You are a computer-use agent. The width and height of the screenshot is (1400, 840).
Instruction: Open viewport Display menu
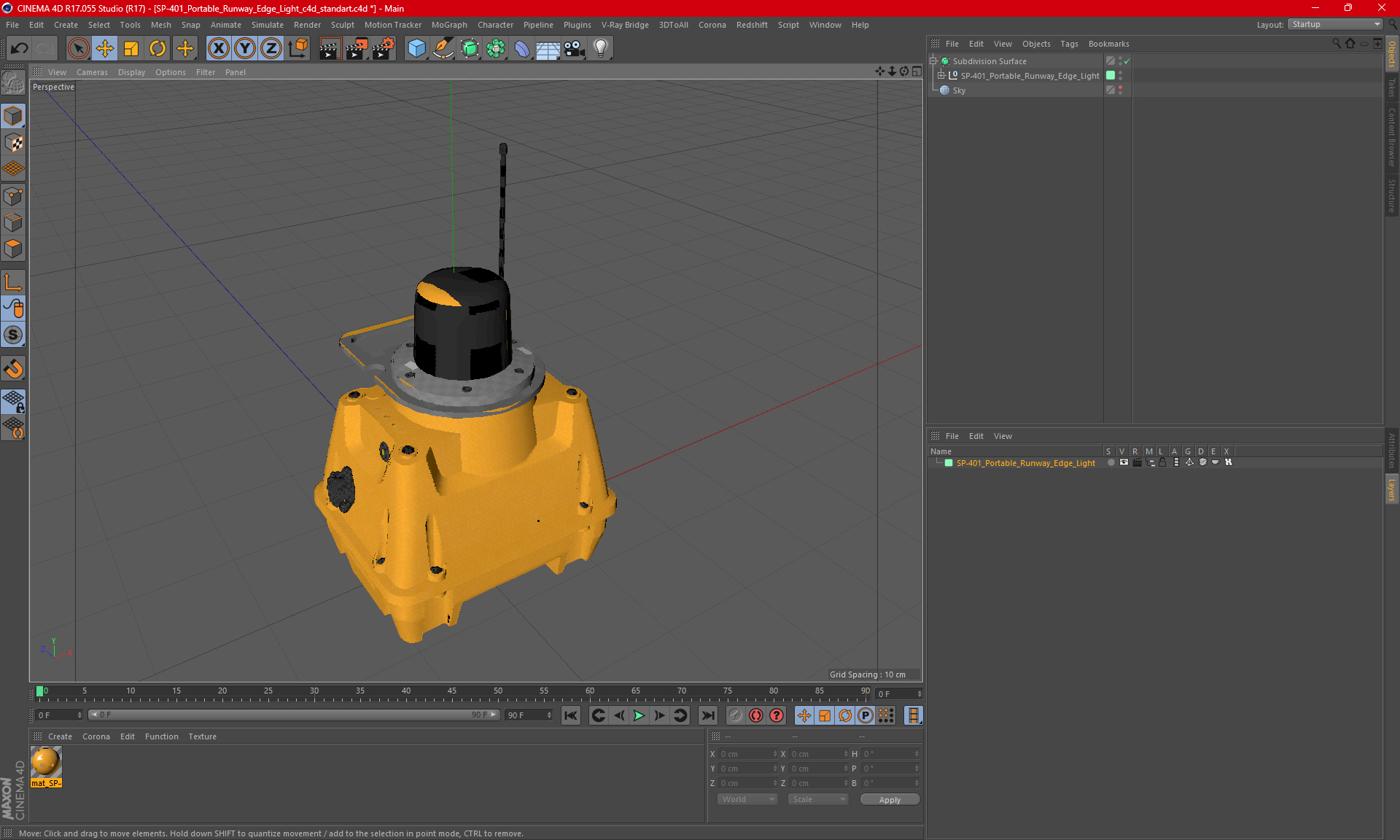tap(131, 72)
